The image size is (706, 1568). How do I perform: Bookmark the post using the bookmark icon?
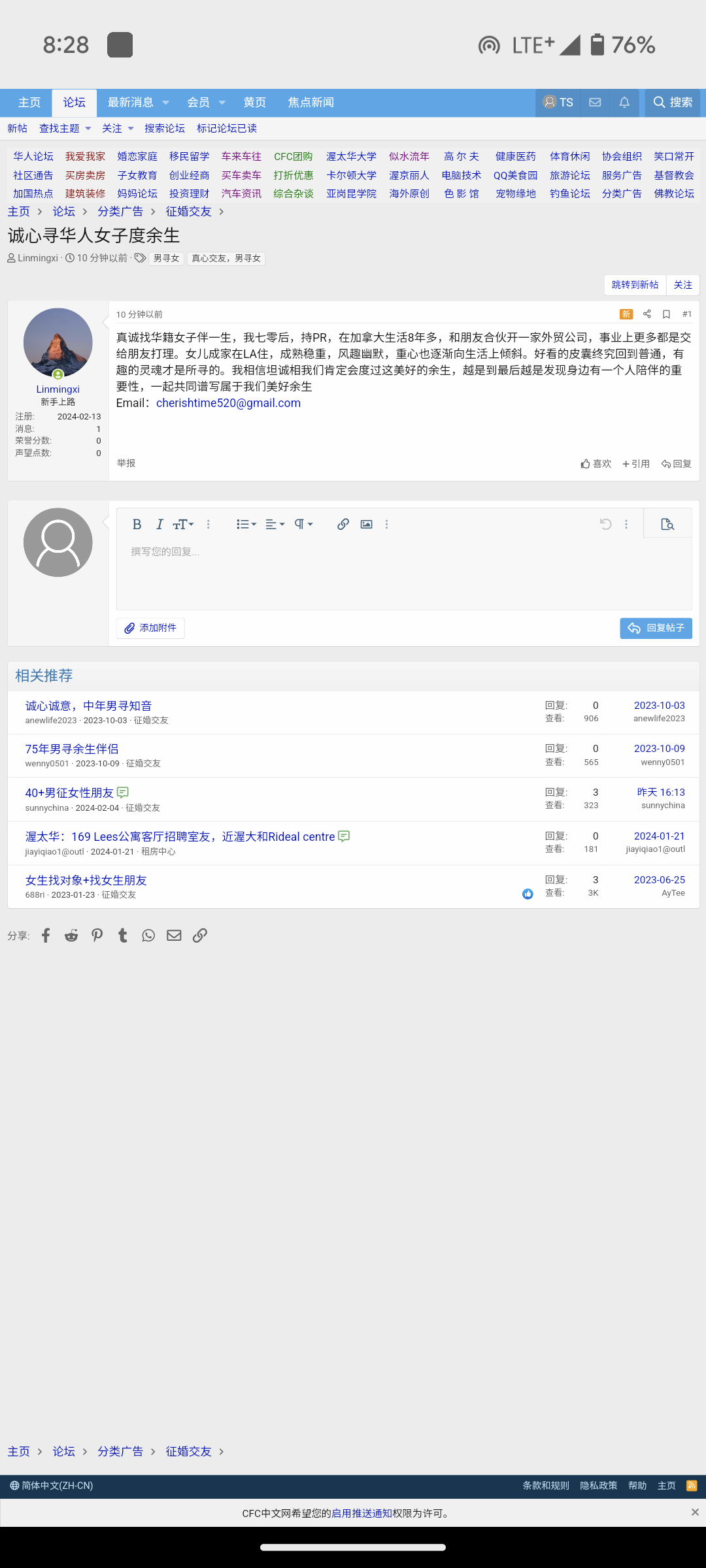[x=666, y=314]
